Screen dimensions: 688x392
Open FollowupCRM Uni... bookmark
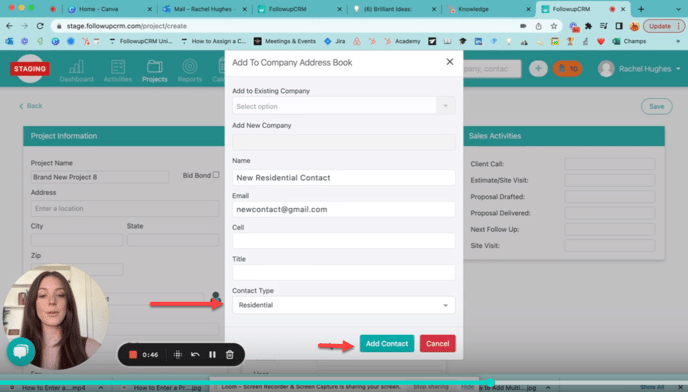[141, 41]
